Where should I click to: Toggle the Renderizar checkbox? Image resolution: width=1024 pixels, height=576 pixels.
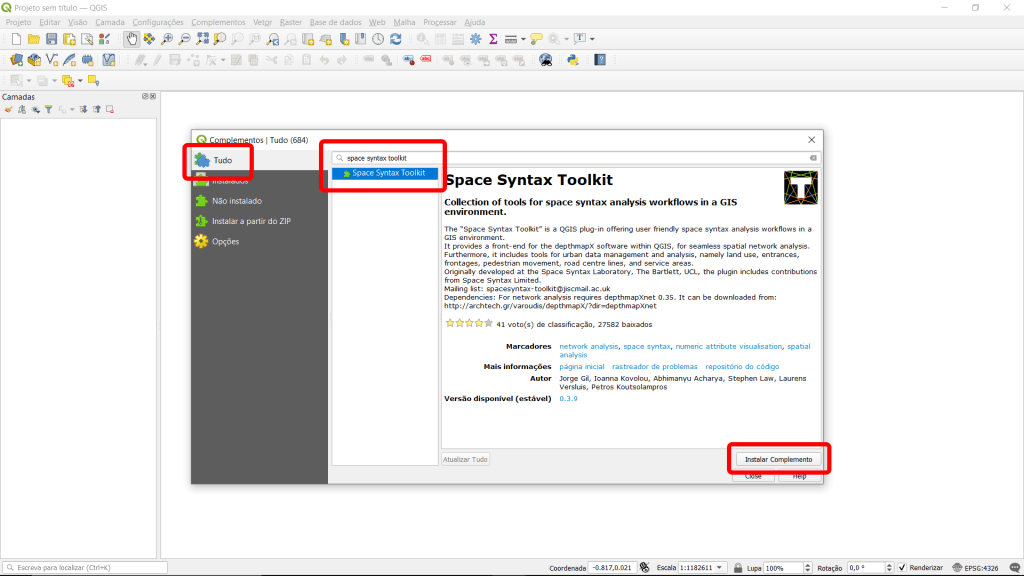[x=902, y=567]
